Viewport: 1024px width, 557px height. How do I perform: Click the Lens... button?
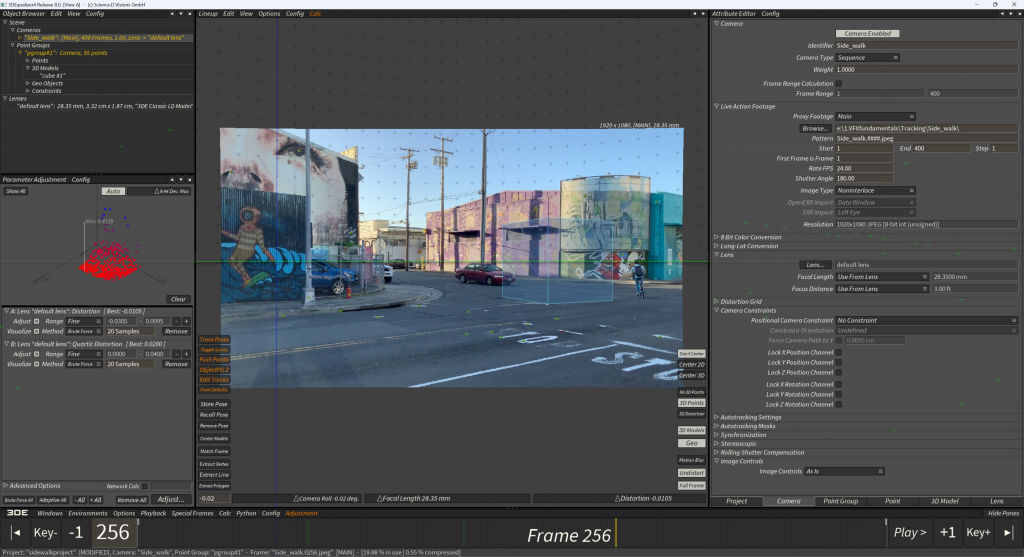tap(815, 265)
